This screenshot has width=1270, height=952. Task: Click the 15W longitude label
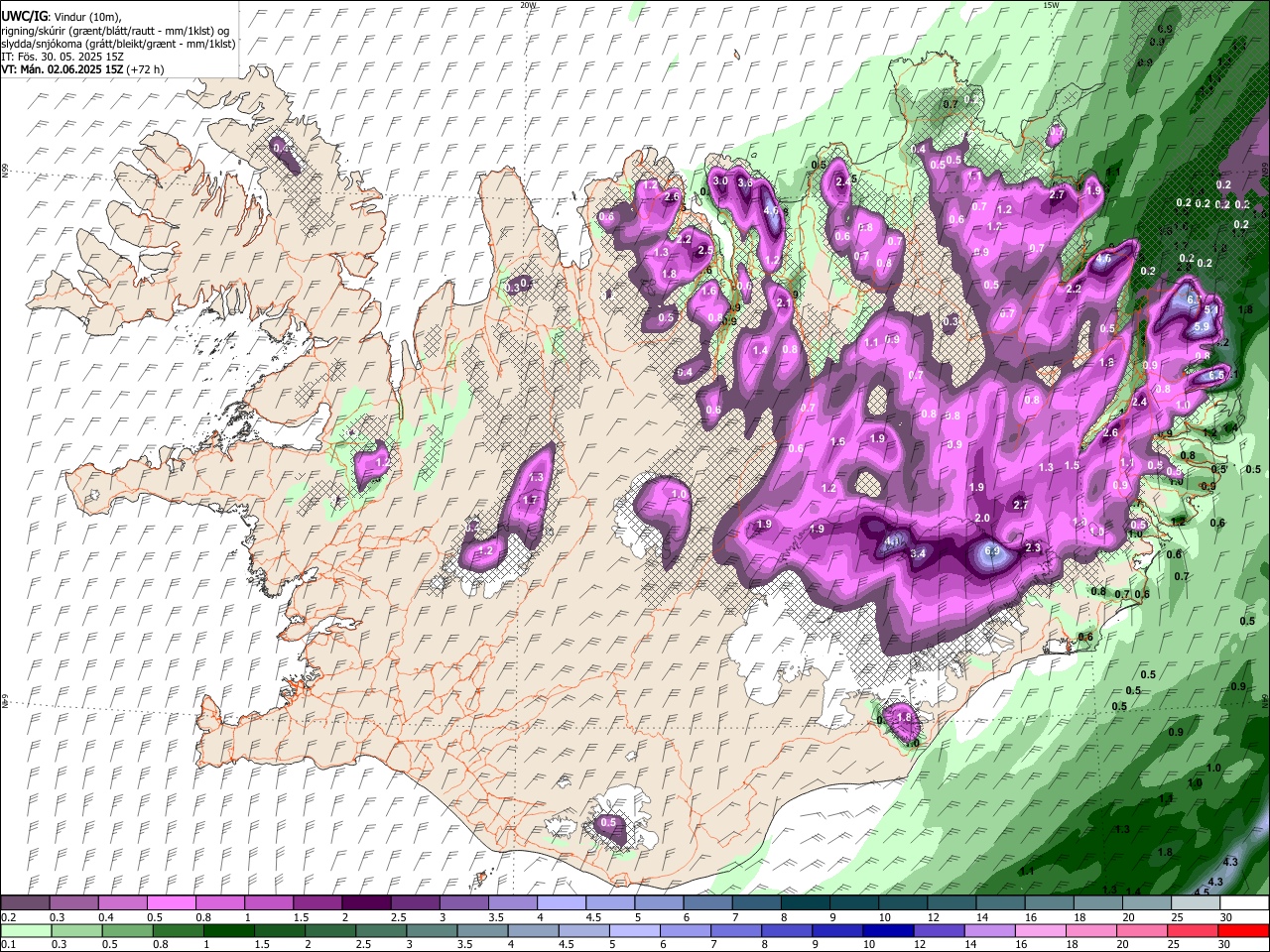tap(1051, 5)
